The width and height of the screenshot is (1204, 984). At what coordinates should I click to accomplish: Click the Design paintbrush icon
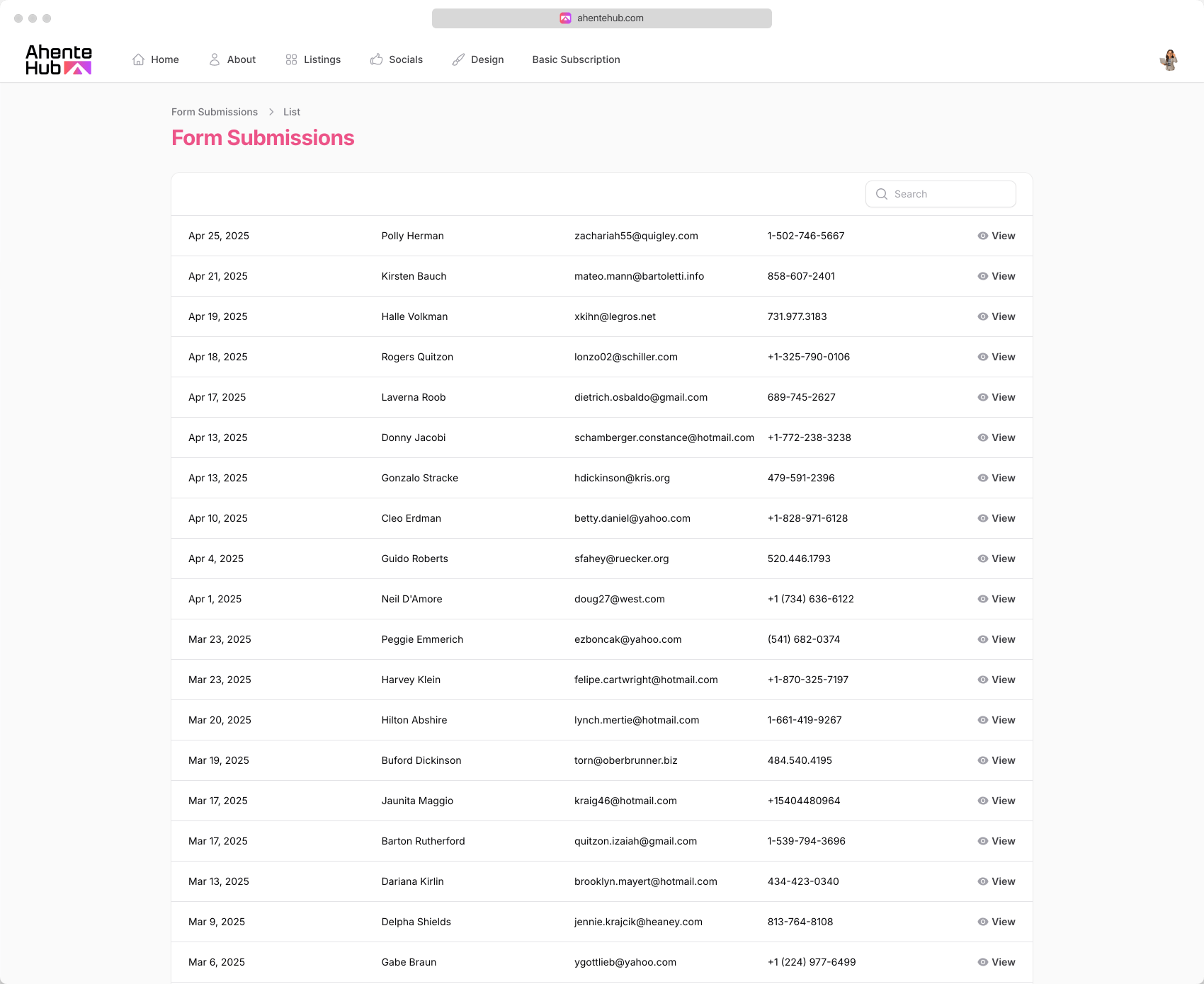pyautogui.click(x=458, y=59)
